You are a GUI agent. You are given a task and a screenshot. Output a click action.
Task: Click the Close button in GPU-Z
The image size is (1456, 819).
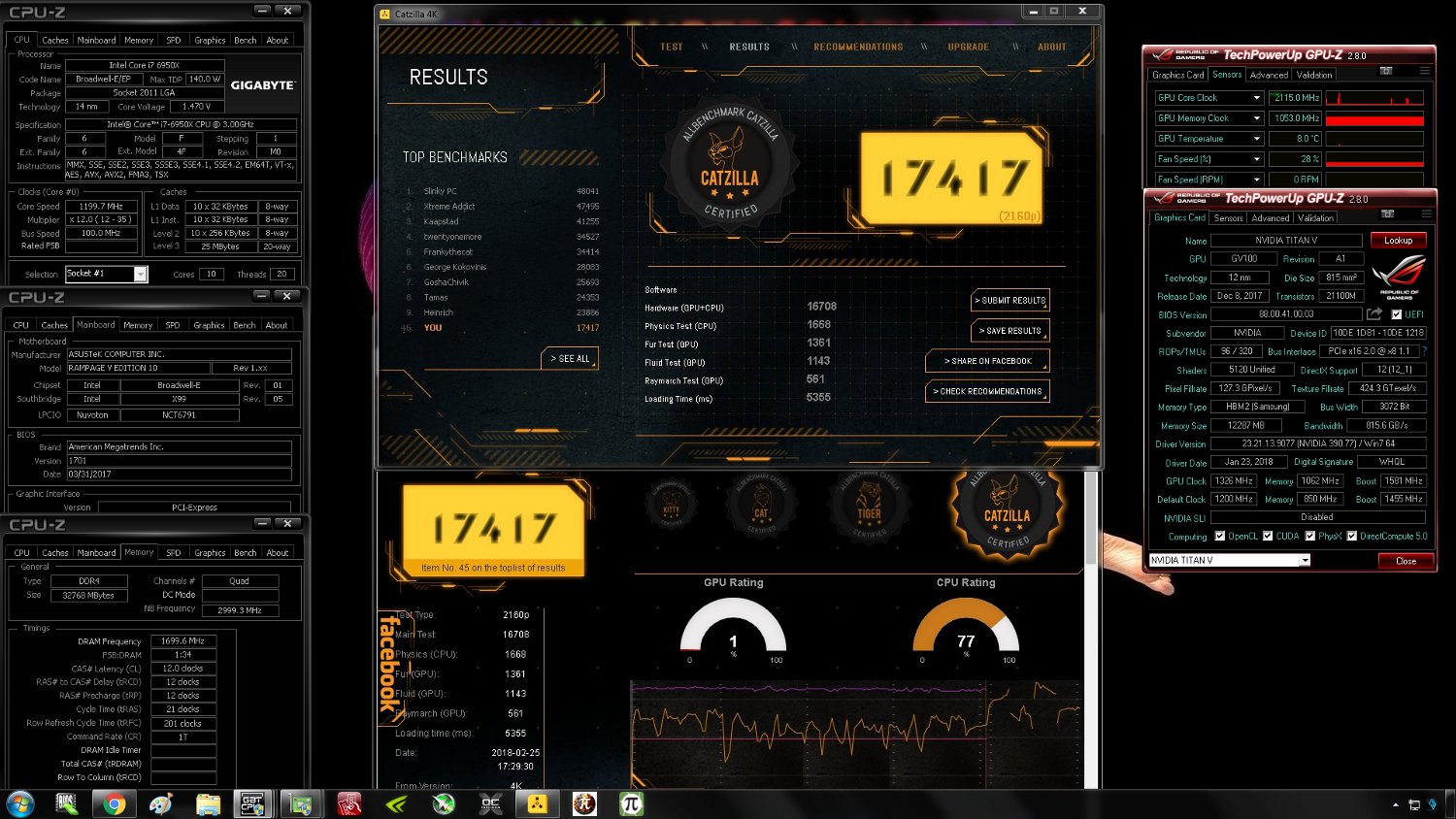click(1406, 561)
